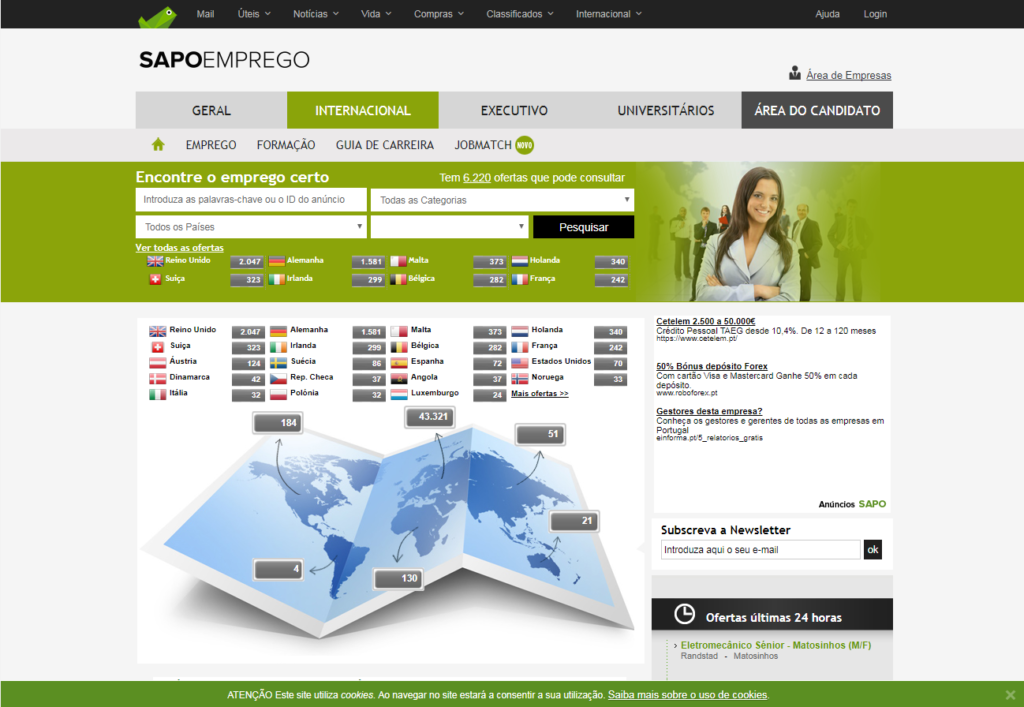The width and height of the screenshot is (1024, 707).
Task: Click the Reino Unido flag in the green banner
Action: pos(155,261)
